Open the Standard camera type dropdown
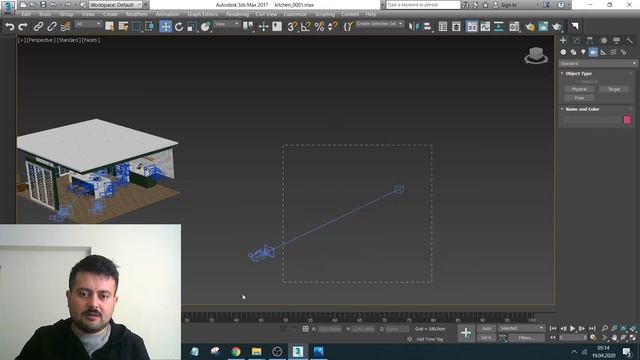The width and height of the screenshot is (640, 360). 598,63
